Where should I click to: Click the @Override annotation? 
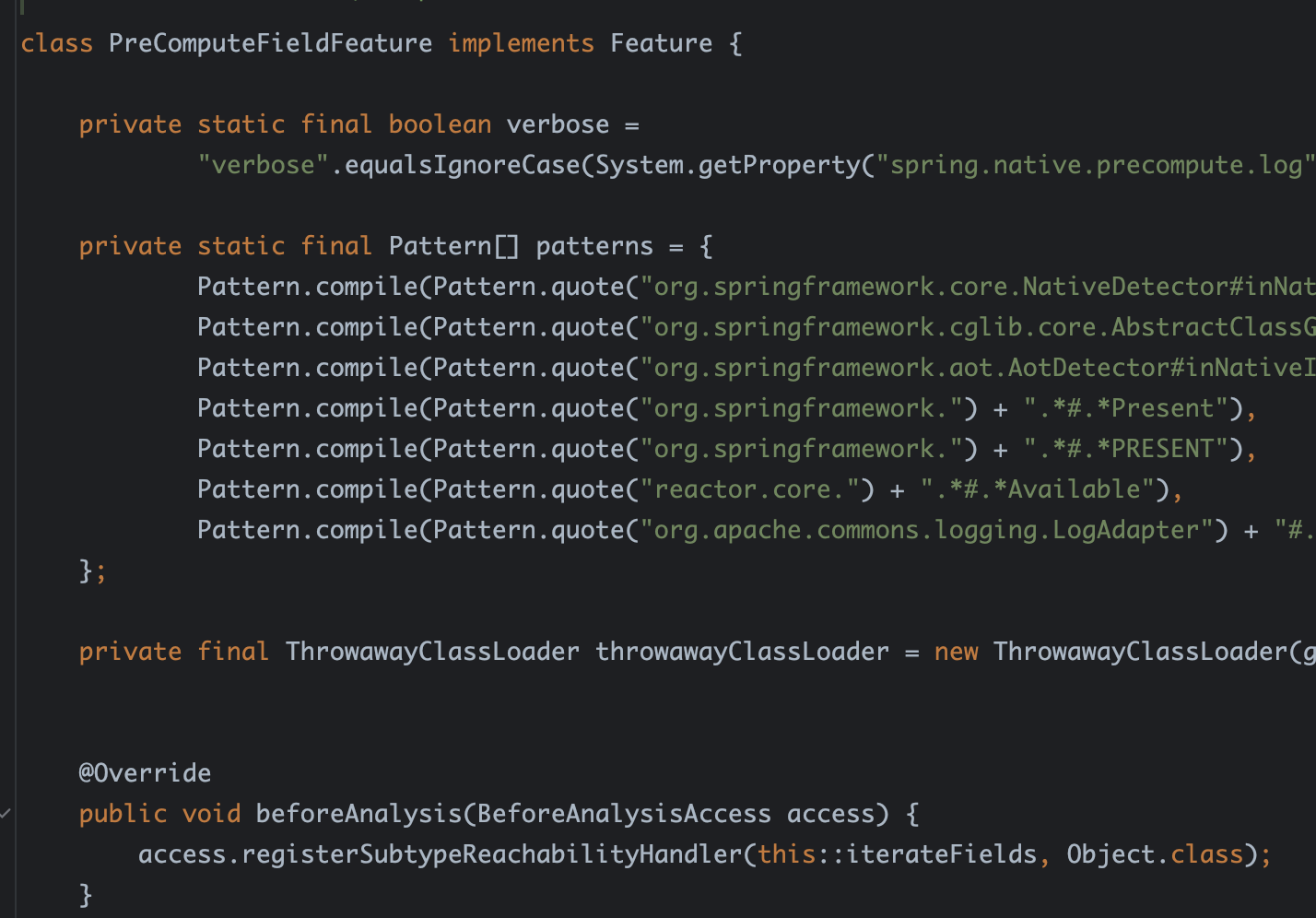145,773
